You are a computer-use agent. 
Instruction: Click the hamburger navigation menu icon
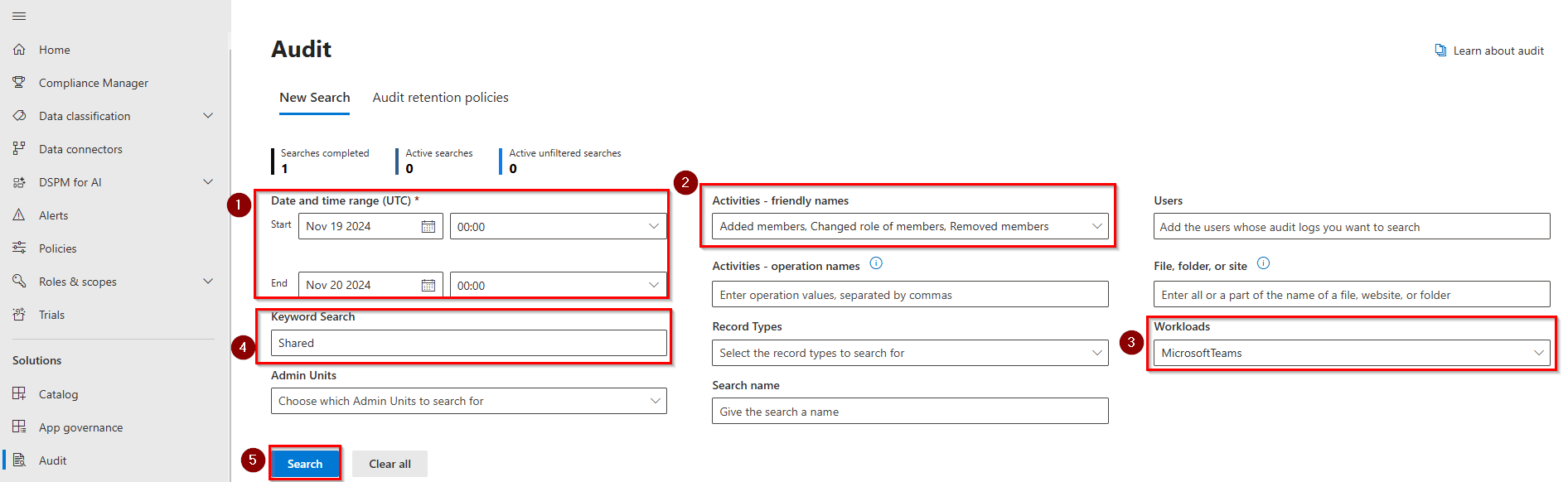[x=19, y=17]
